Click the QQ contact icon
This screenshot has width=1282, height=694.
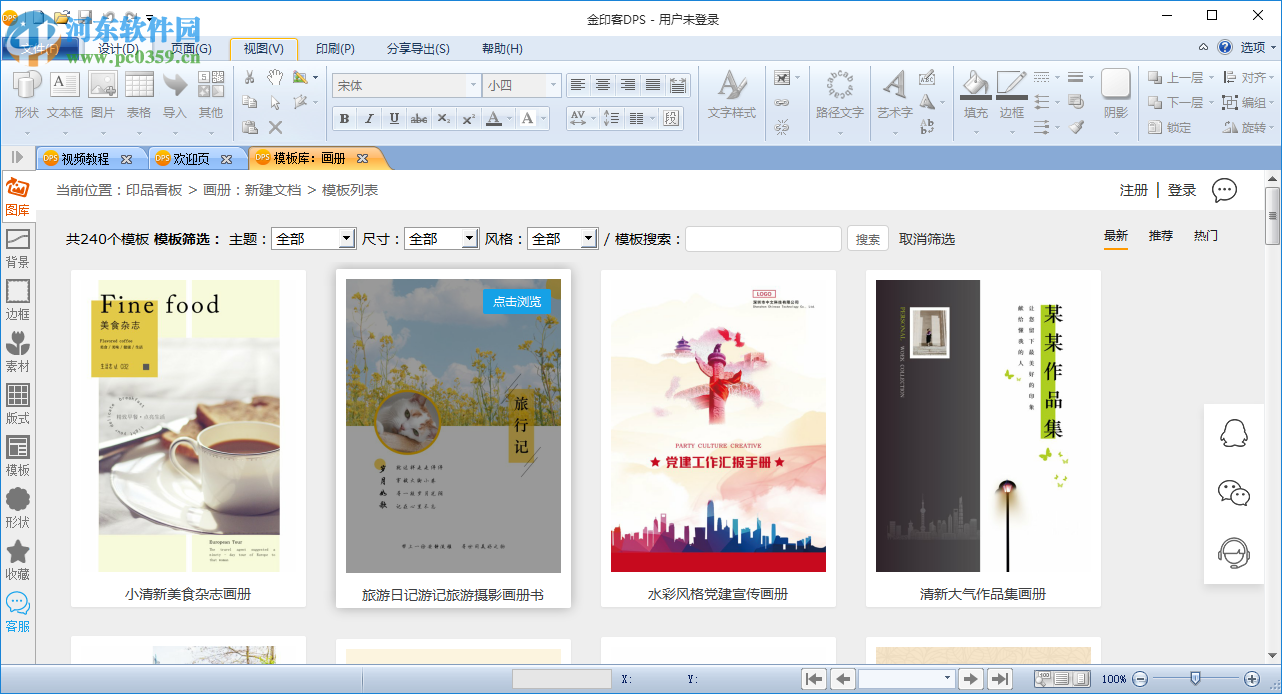coord(1234,434)
